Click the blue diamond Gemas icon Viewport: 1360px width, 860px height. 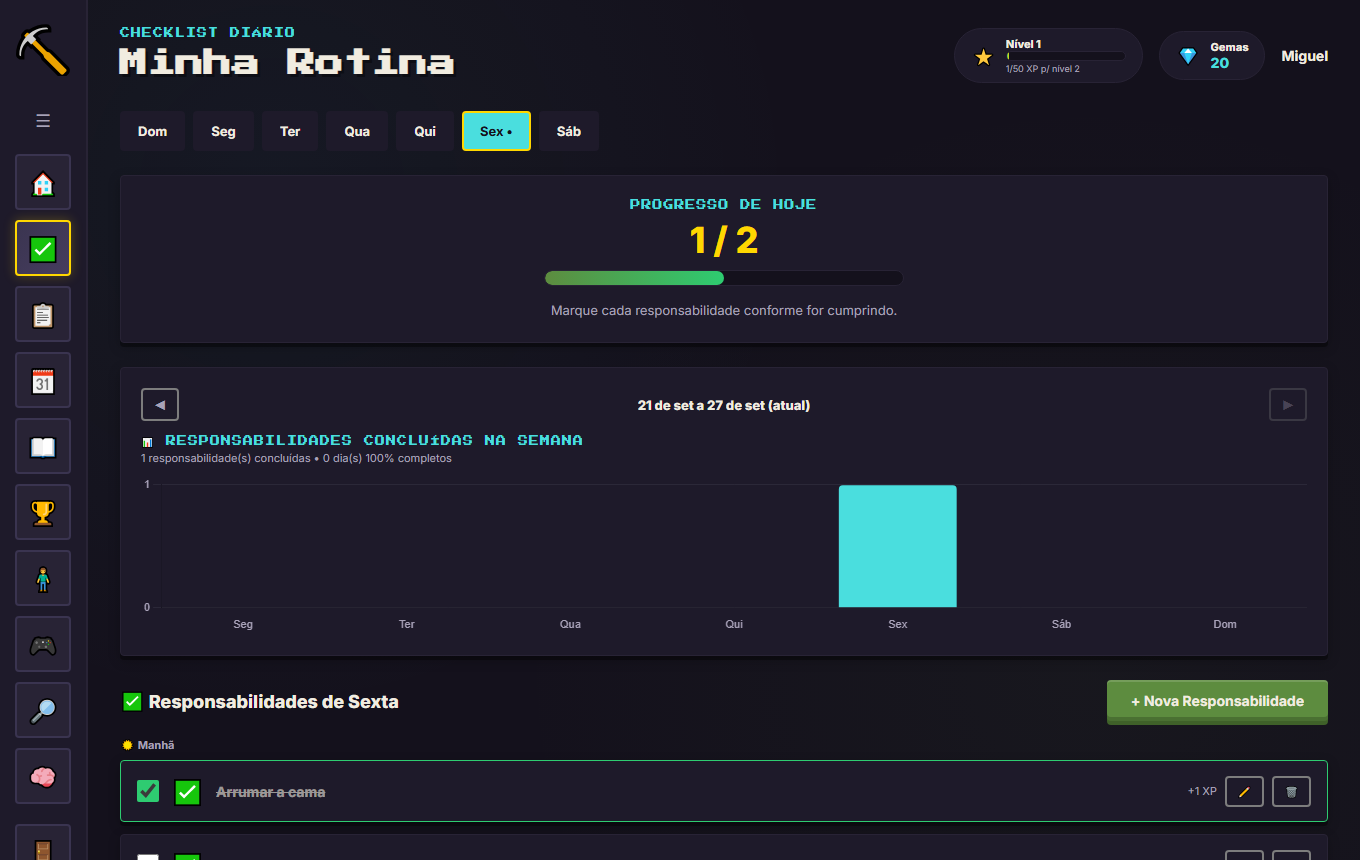[1188, 56]
